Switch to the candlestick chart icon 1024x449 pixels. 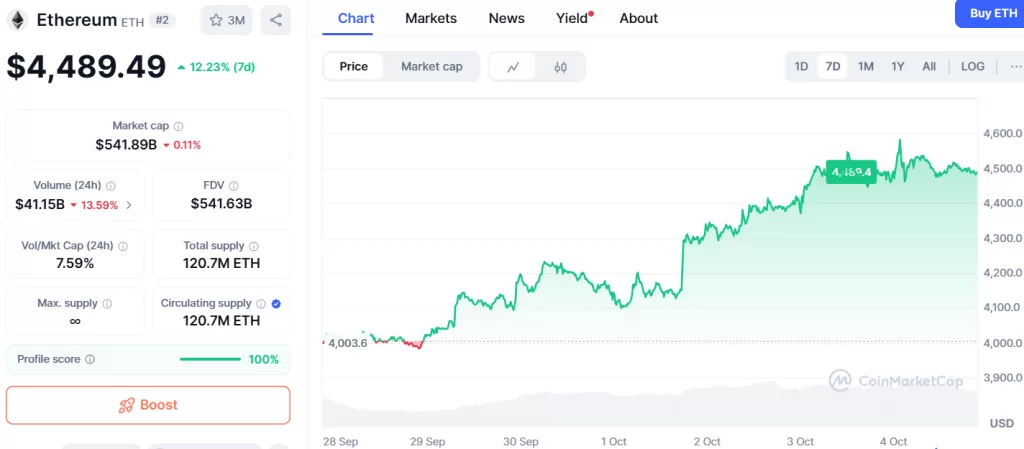(x=560, y=67)
